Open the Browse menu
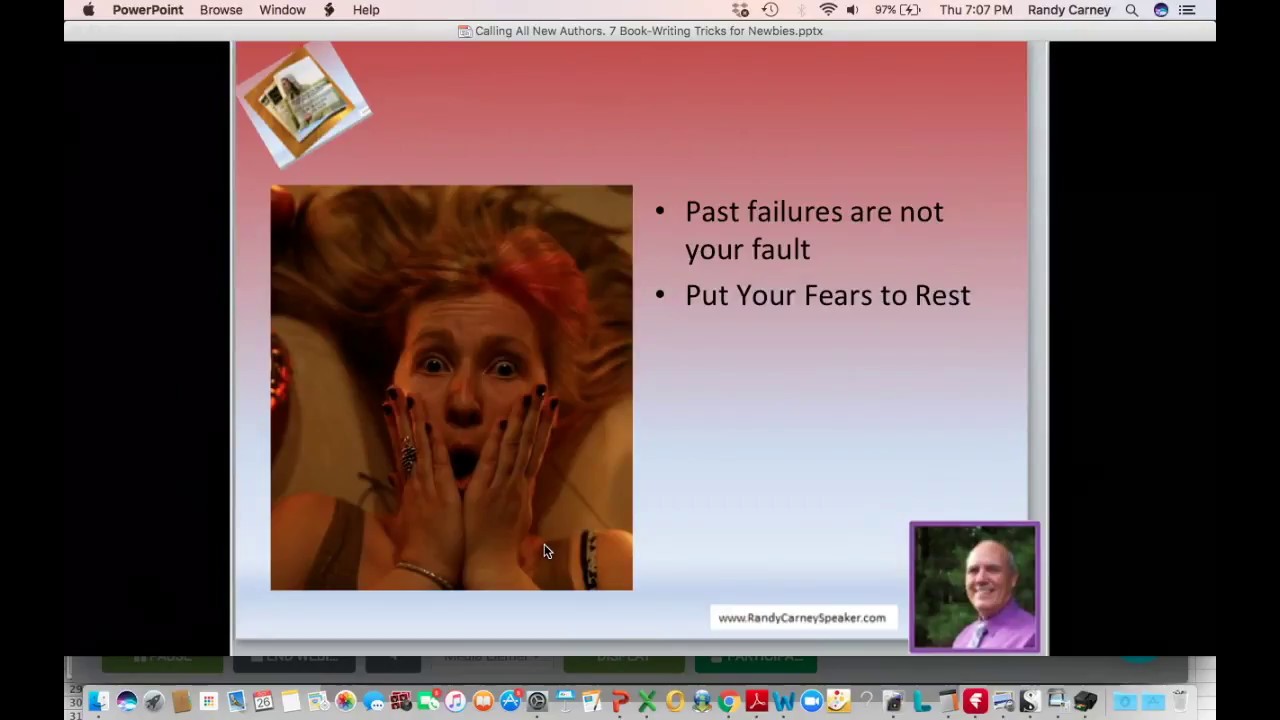Viewport: 1280px width, 720px height. coord(221,10)
